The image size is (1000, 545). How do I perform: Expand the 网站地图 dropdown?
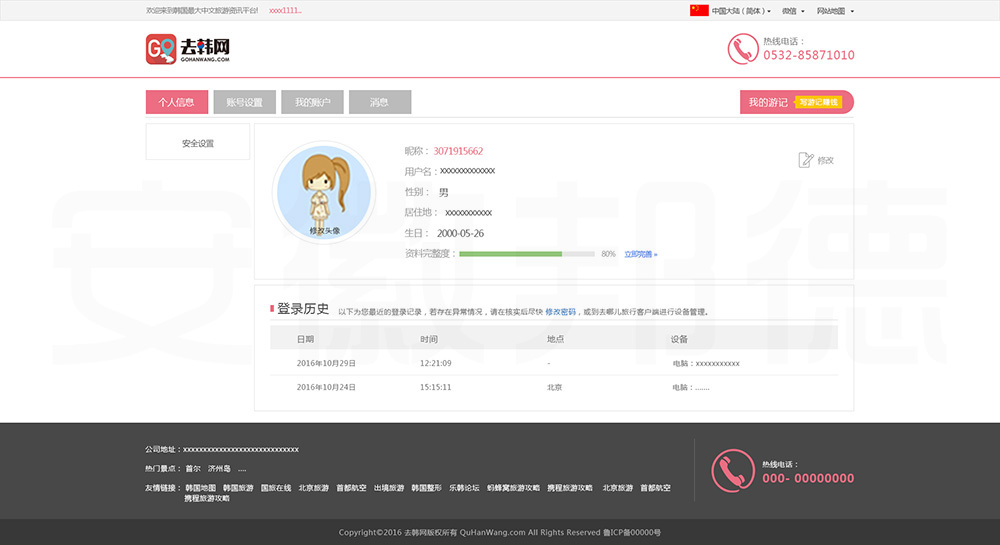(834, 11)
